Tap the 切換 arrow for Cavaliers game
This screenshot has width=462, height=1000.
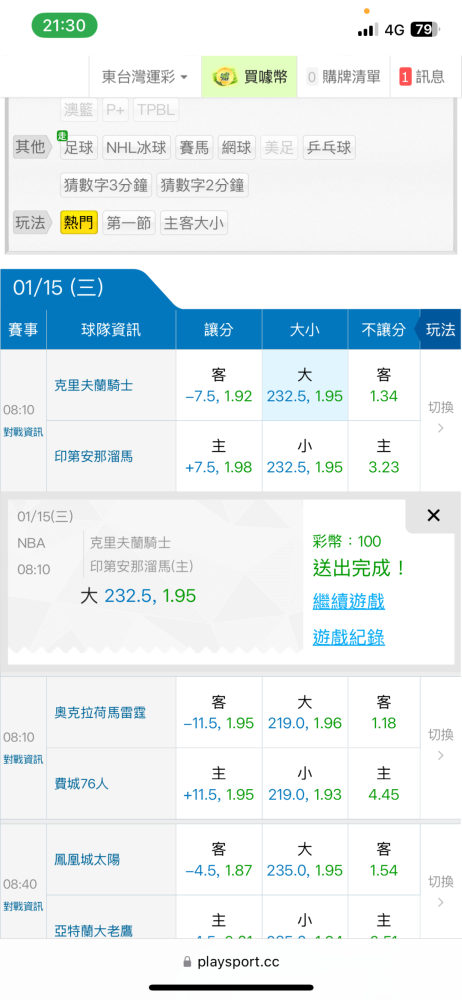(x=440, y=427)
